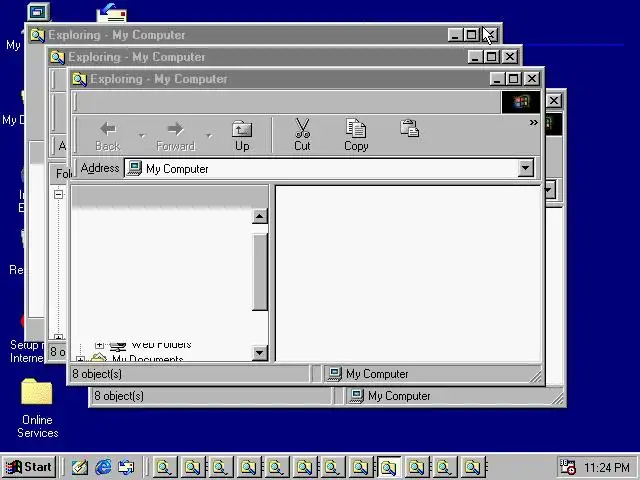Minimize the rearmost Exploring - My Computer window
The width and height of the screenshot is (640, 480).
[x=455, y=35]
